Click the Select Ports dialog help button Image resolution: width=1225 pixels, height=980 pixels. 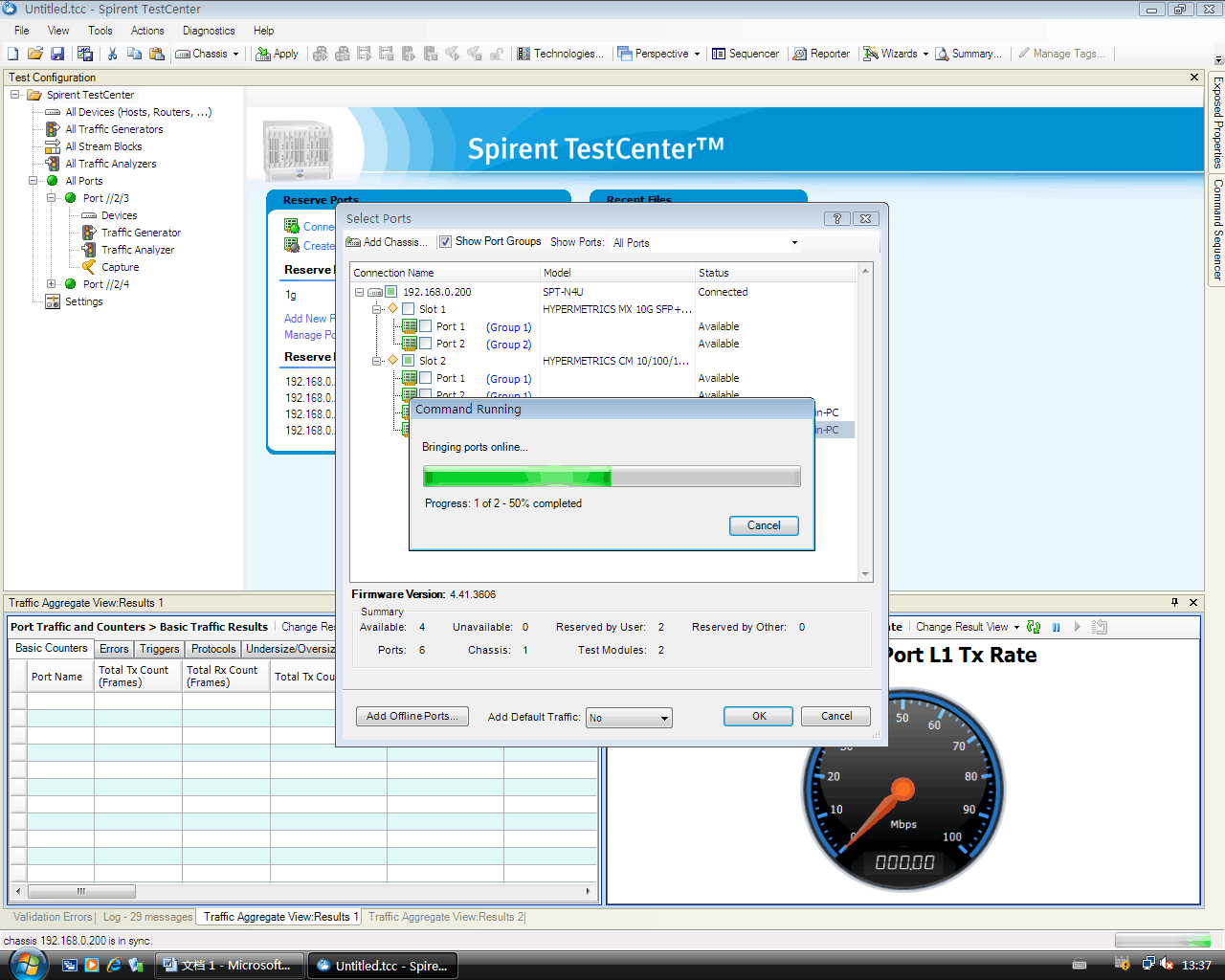[x=836, y=218]
